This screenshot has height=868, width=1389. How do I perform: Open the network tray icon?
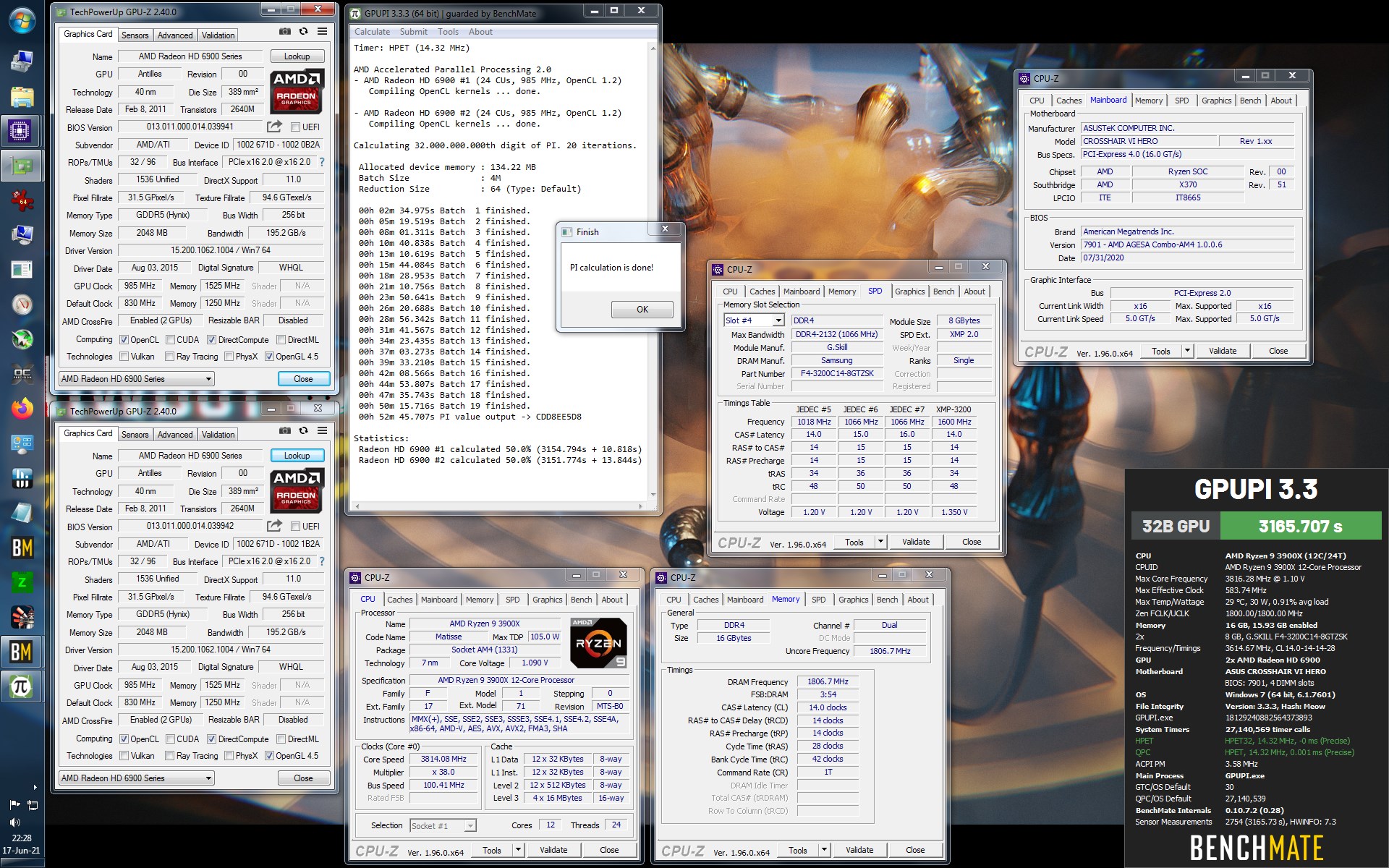(32, 805)
